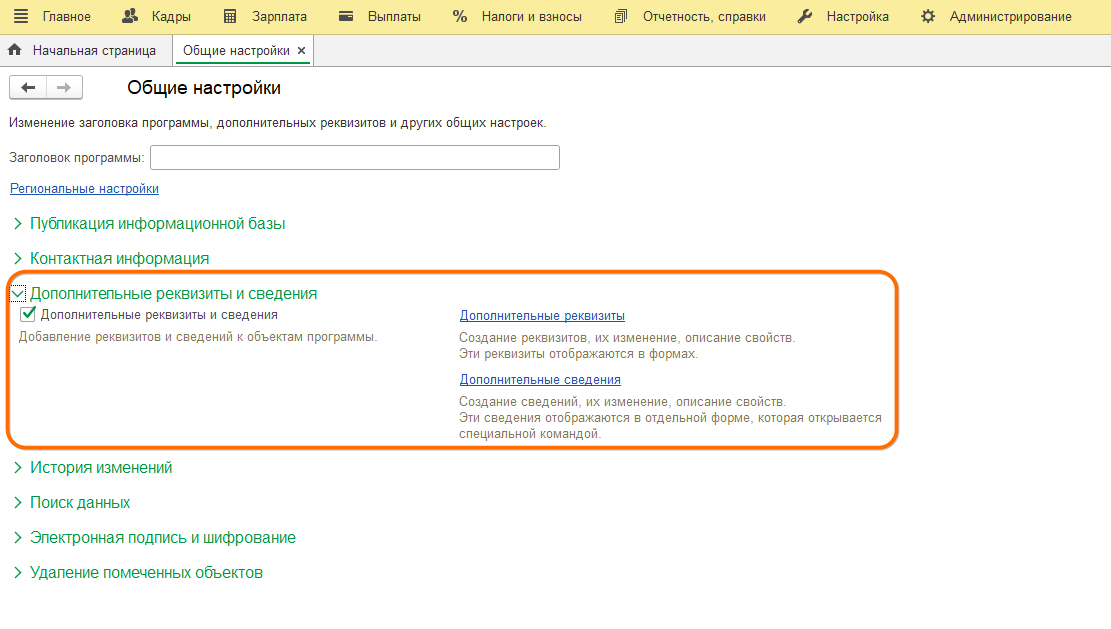The height and width of the screenshot is (629, 1111).
Task: Open Дополнительные сведения link
Action: [540, 380]
